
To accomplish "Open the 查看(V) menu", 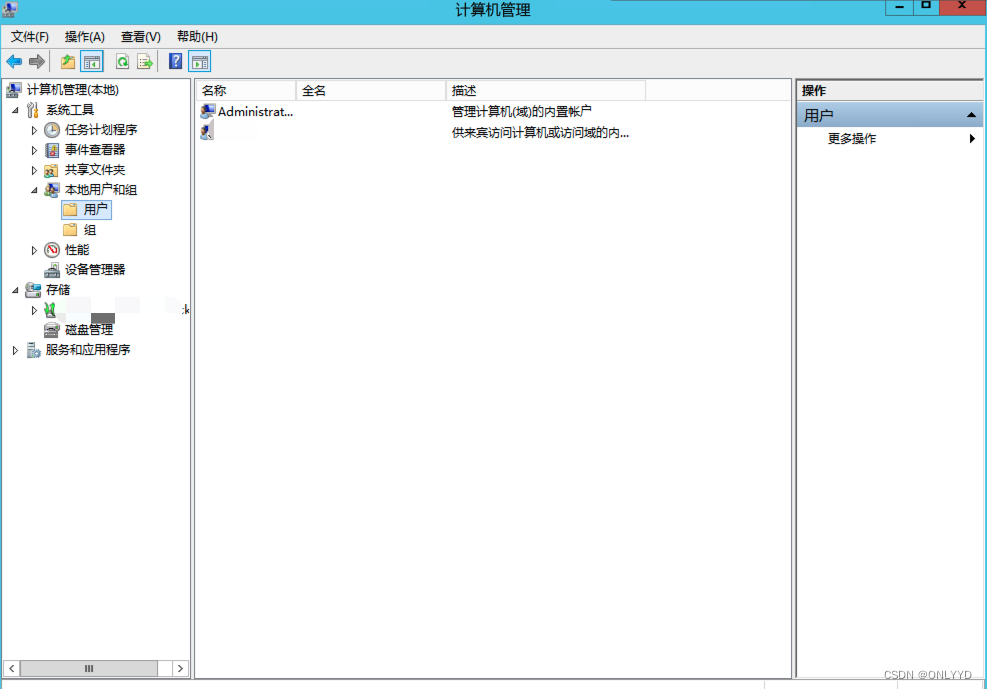I will [140, 36].
